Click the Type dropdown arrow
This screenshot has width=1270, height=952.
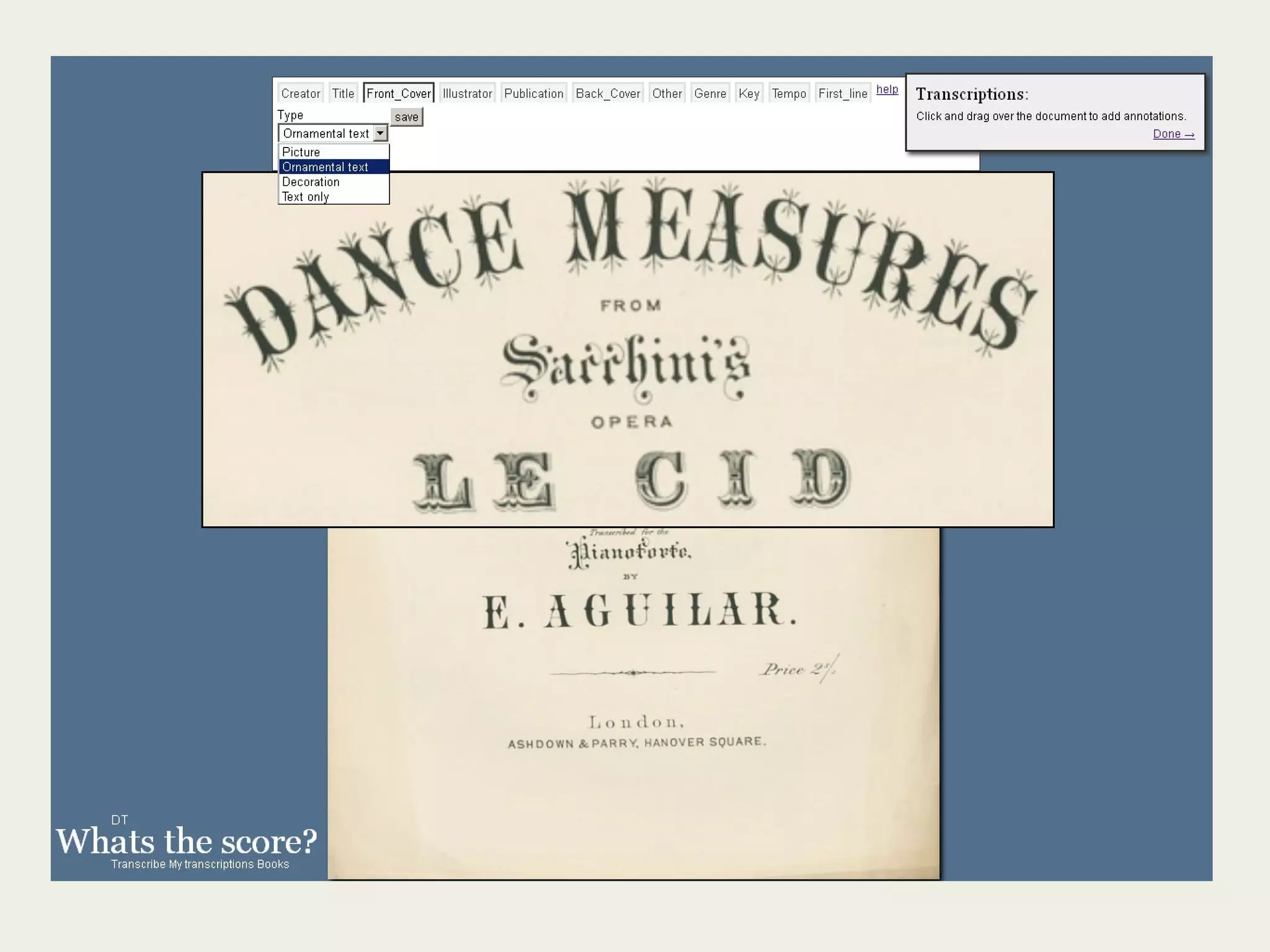tap(380, 133)
